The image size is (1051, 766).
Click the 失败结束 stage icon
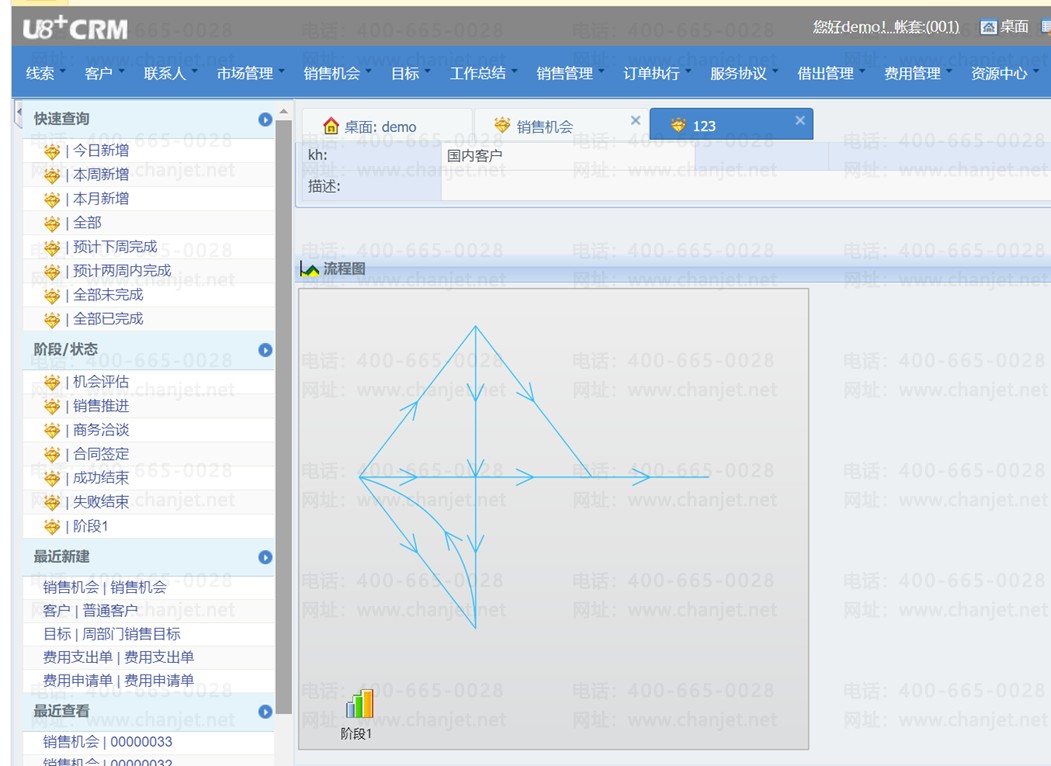coord(52,503)
